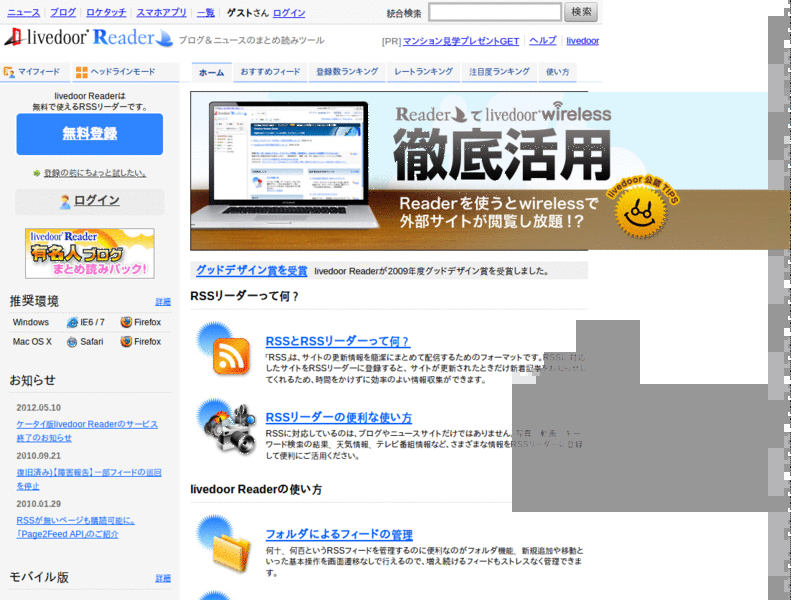Open ケータイ版livedoor Reader終了のお知らせ link
The height and width of the screenshot is (600, 800).
[87, 431]
